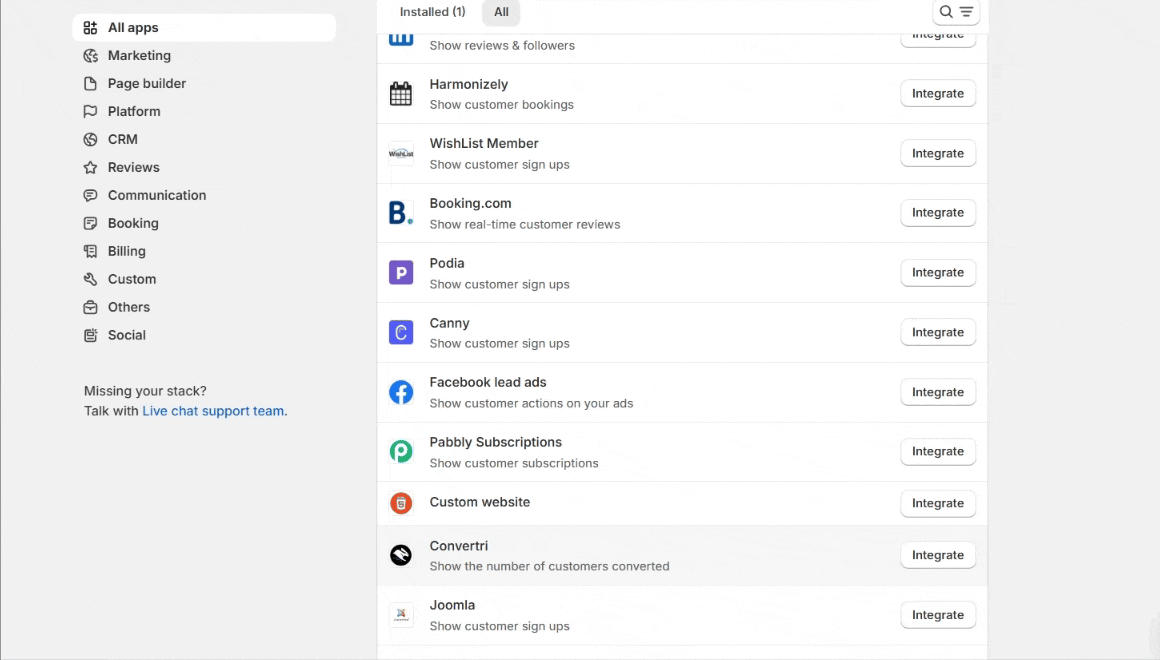1160x660 pixels.
Task: Click the Convertri logo icon
Action: (401, 555)
